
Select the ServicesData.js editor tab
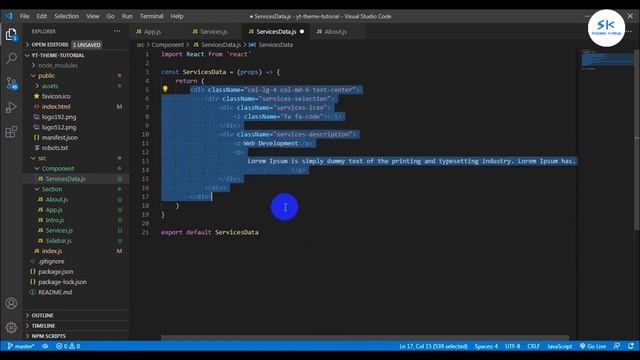[x=276, y=31]
